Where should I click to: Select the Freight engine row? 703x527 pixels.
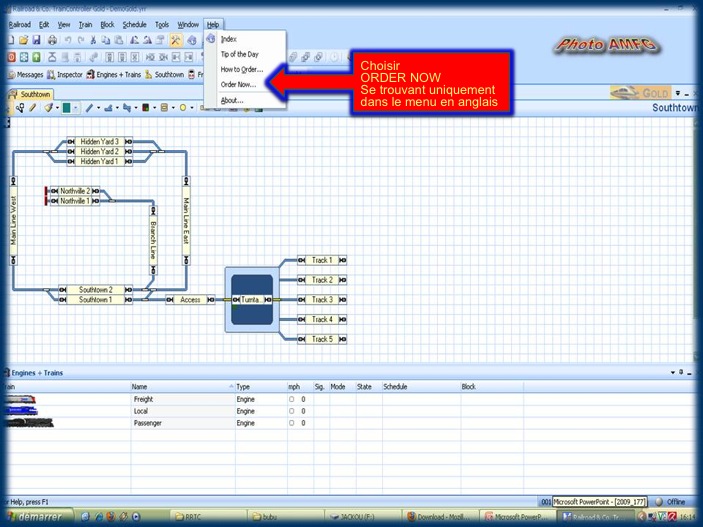(350, 399)
